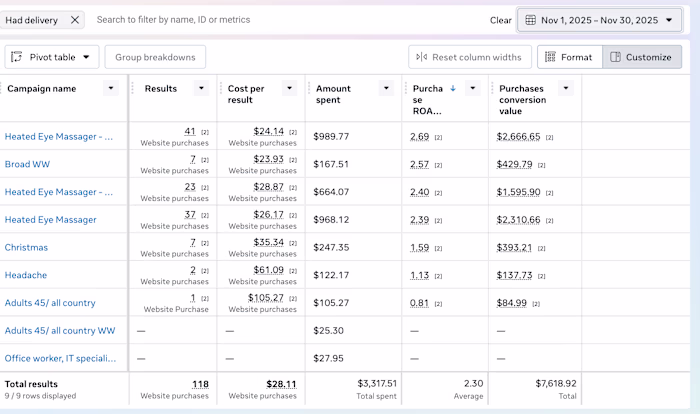Click the 2.69 ROAS value
This screenshot has height=414, width=700.
tap(420, 136)
